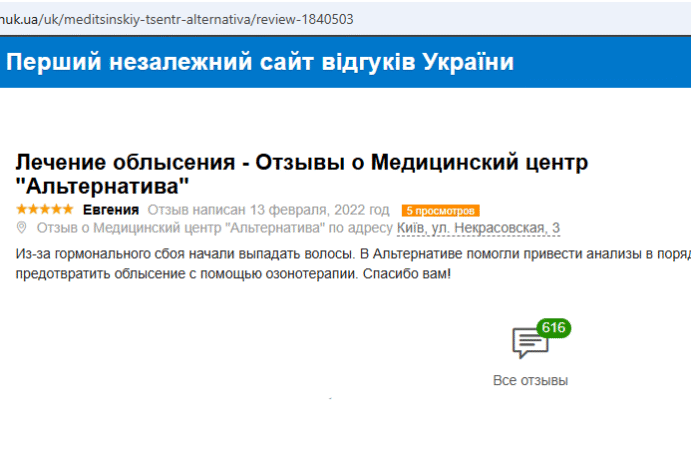The height and width of the screenshot is (460, 691).
Task: Click the fifth gold star in rating
Action: click(x=68, y=210)
